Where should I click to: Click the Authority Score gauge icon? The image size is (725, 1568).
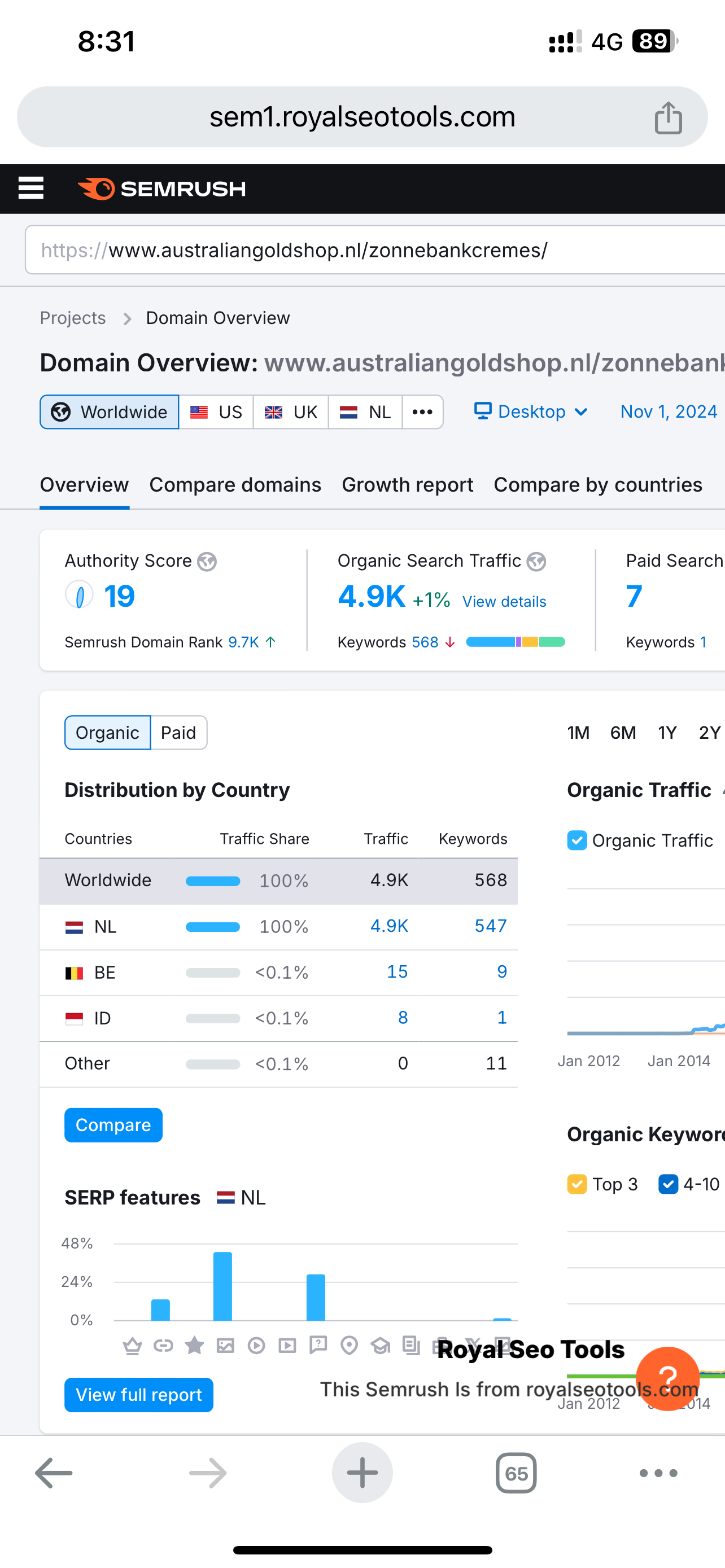click(x=79, y=595)
